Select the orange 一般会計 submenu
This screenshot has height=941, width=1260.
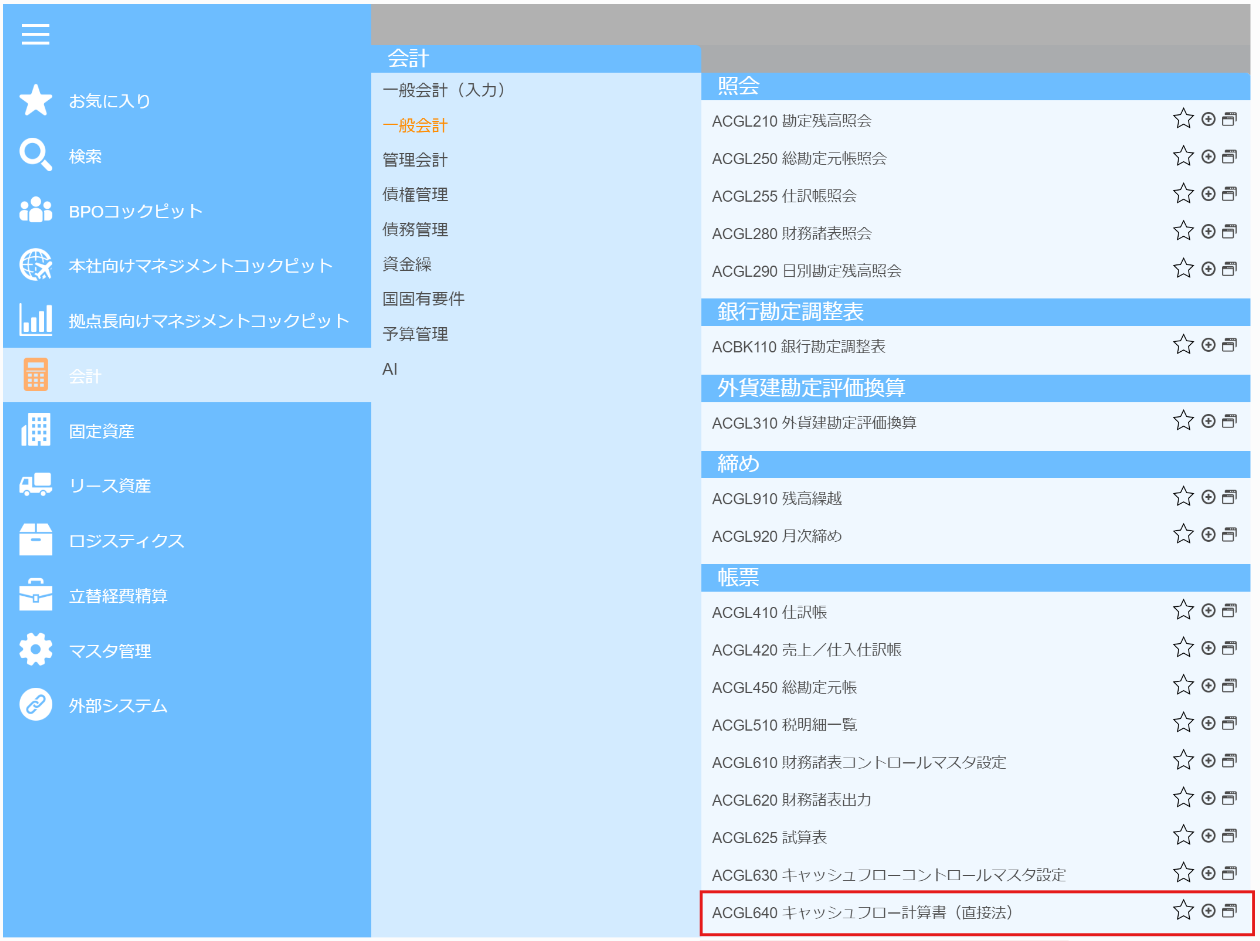tap(415, 125)
